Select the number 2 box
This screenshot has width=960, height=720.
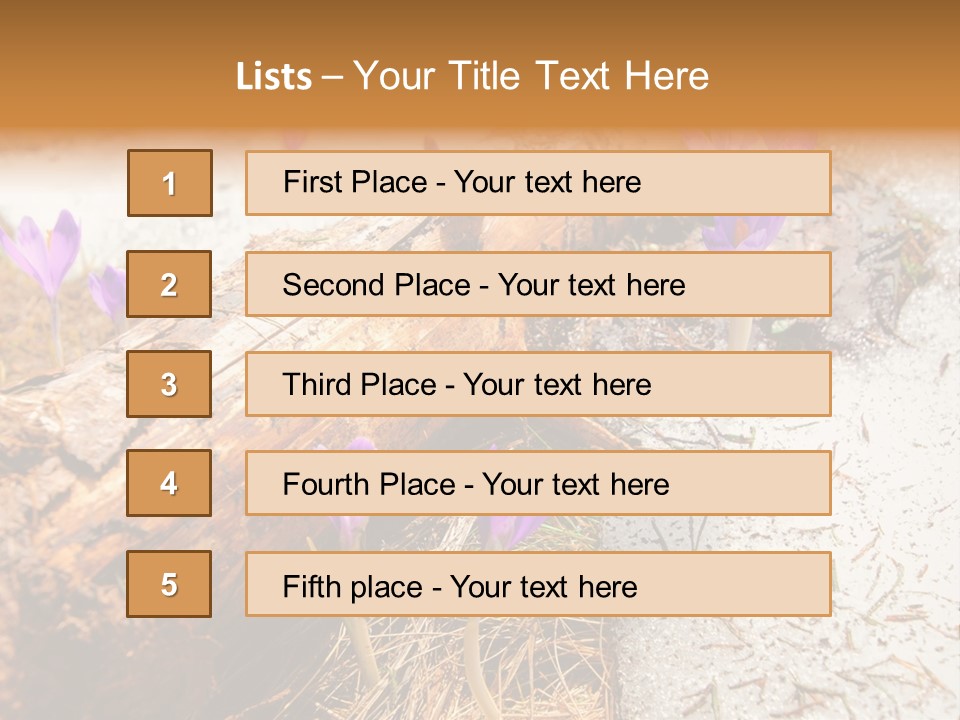[x=169, y=284]
